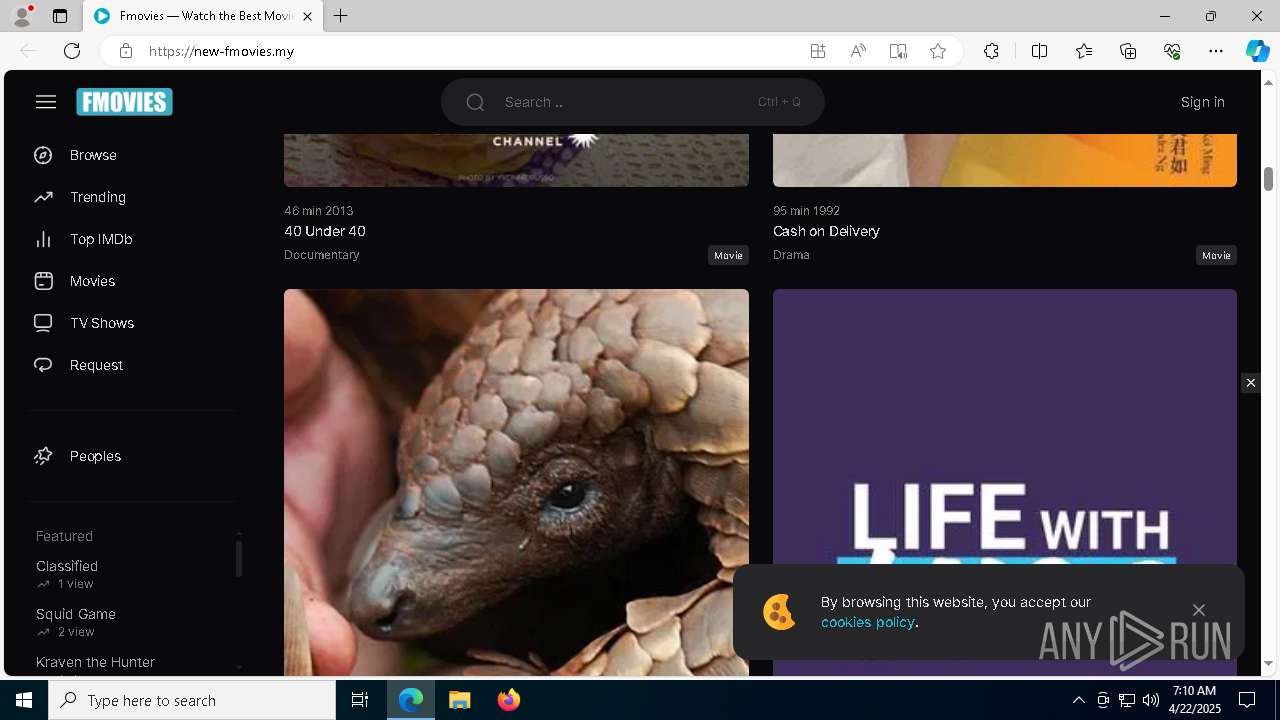Click Movie badge on Cash on Delivery
The height and width of the screenshot is (720, 1280).
(x=1216, y=255)
